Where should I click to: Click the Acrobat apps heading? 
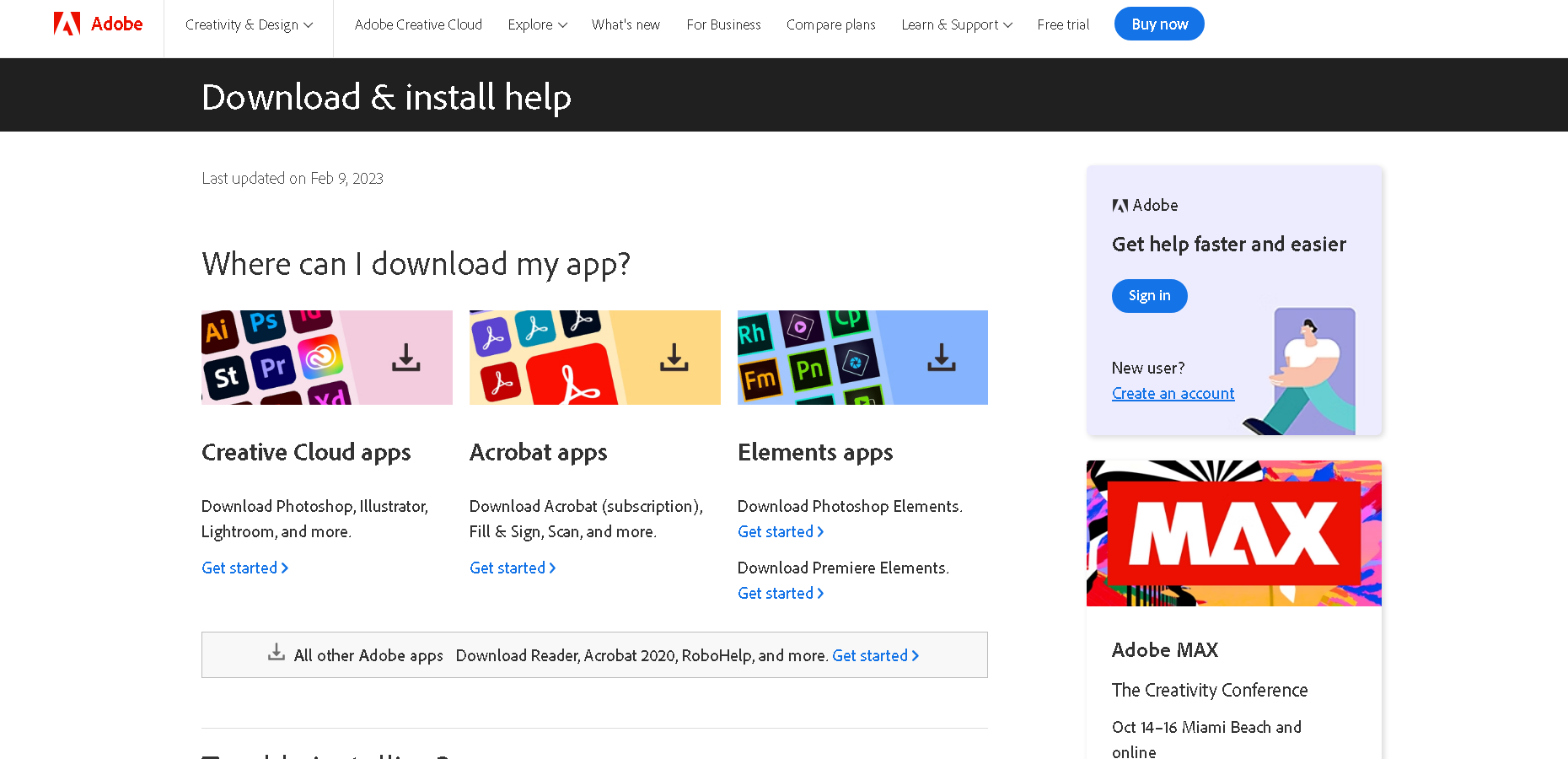pyautogui.click(x=538, y=453)
